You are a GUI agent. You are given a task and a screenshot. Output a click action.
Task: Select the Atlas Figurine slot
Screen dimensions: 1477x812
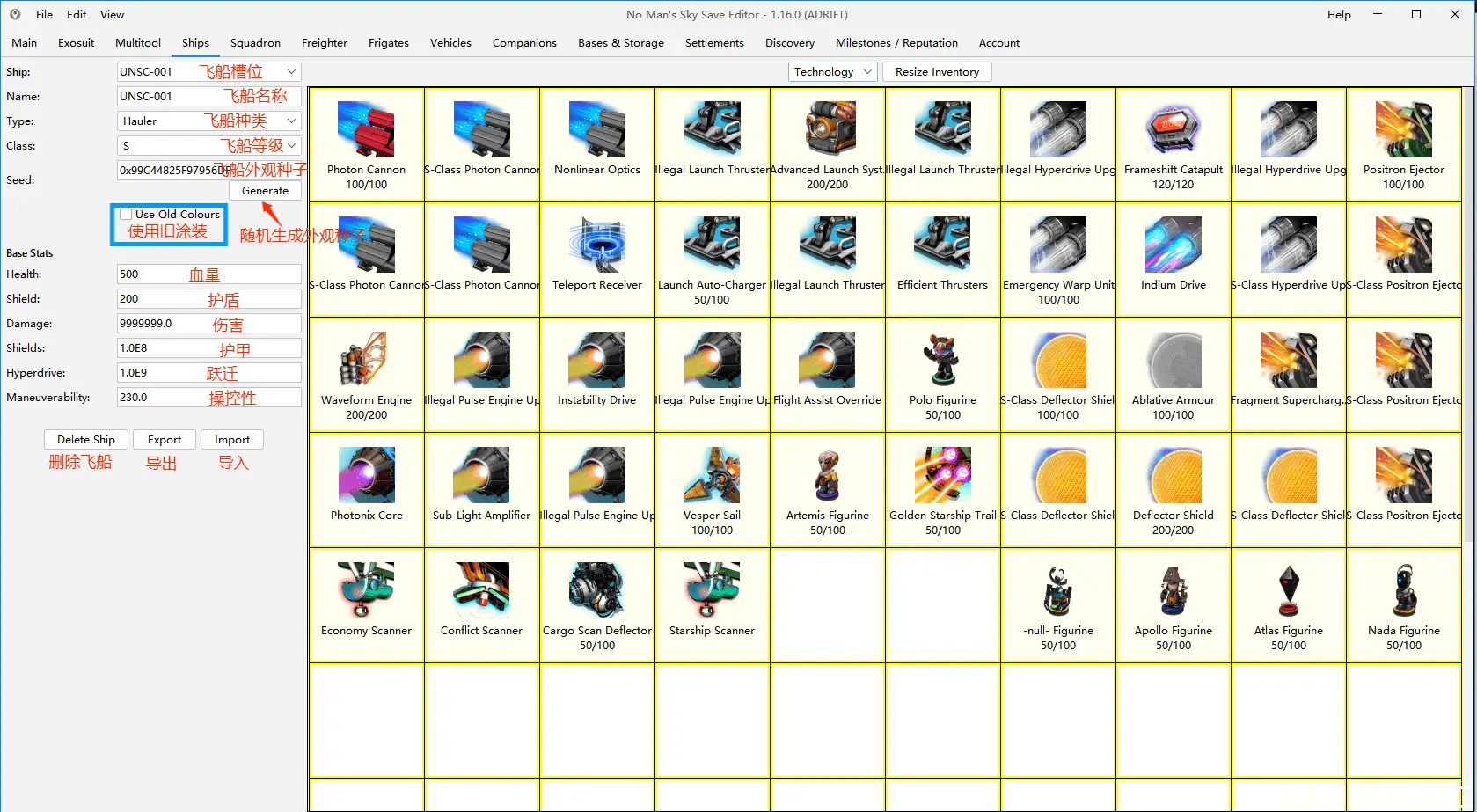[x=1289, y=606]
